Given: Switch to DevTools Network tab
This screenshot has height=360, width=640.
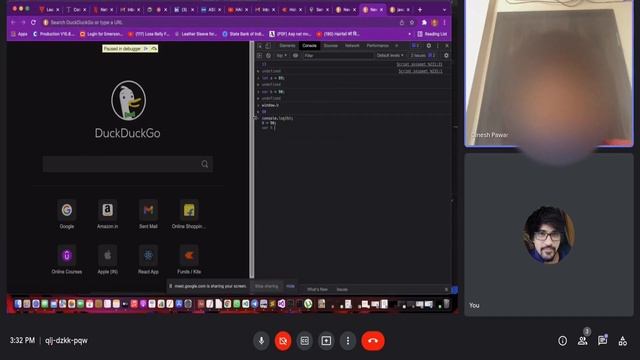Looking at the screenshot, I should click(352, 46).
